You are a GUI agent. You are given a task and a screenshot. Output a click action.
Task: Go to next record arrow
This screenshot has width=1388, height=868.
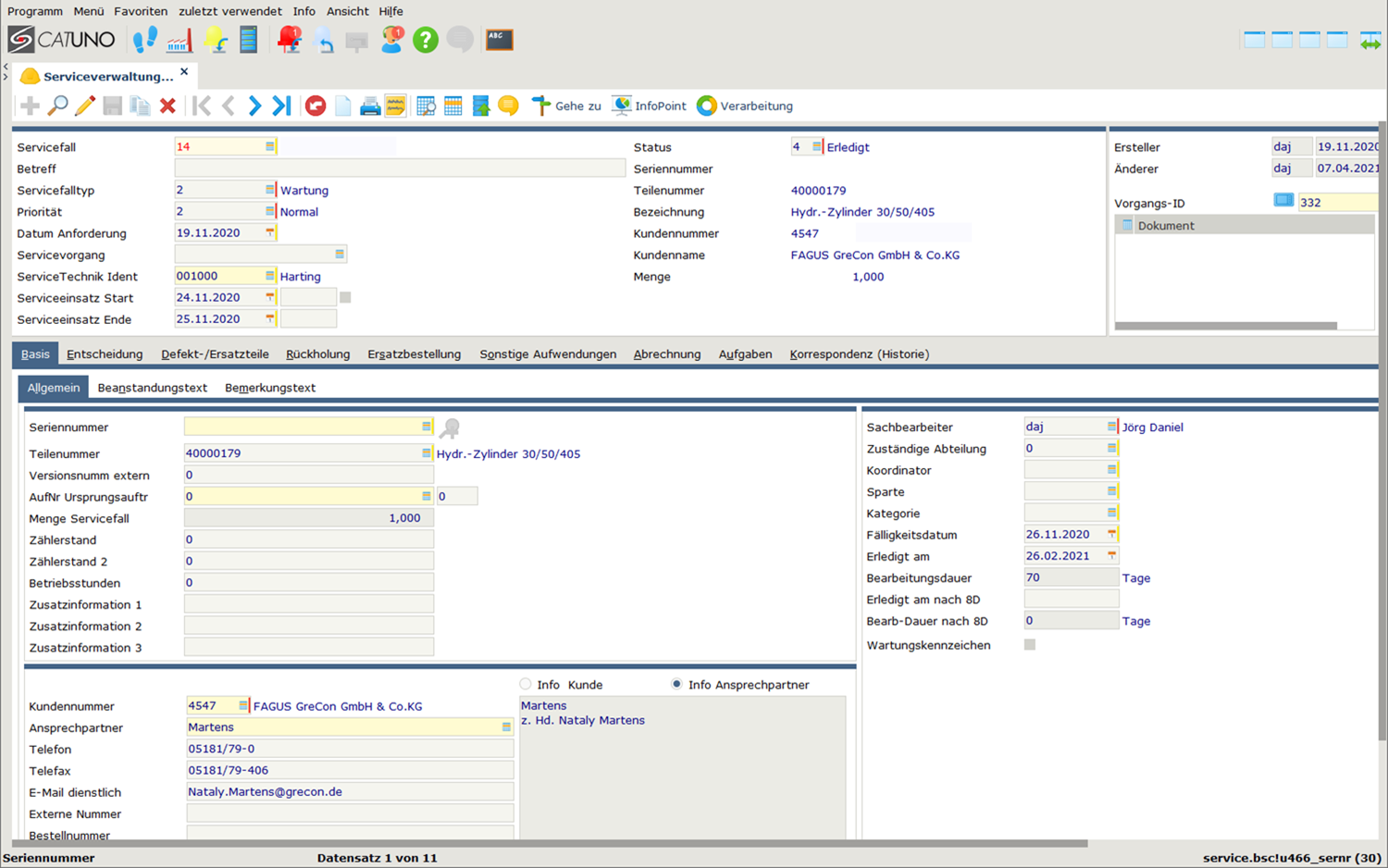pyautogui.click(x=254, y=106)
